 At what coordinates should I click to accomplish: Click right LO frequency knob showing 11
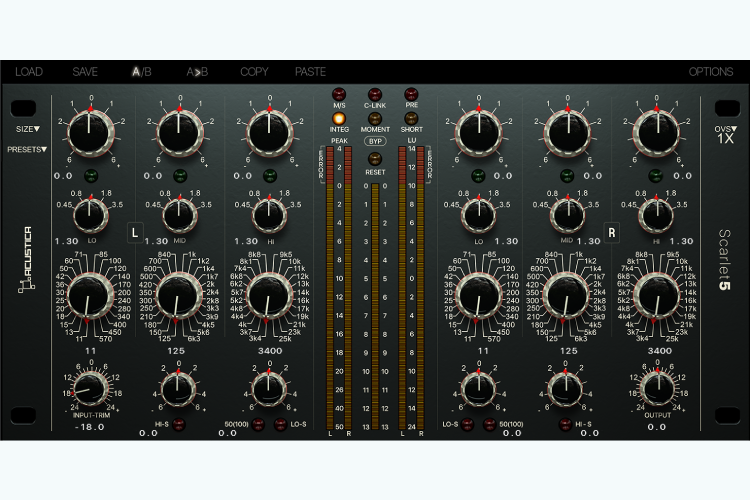(478, 296)
